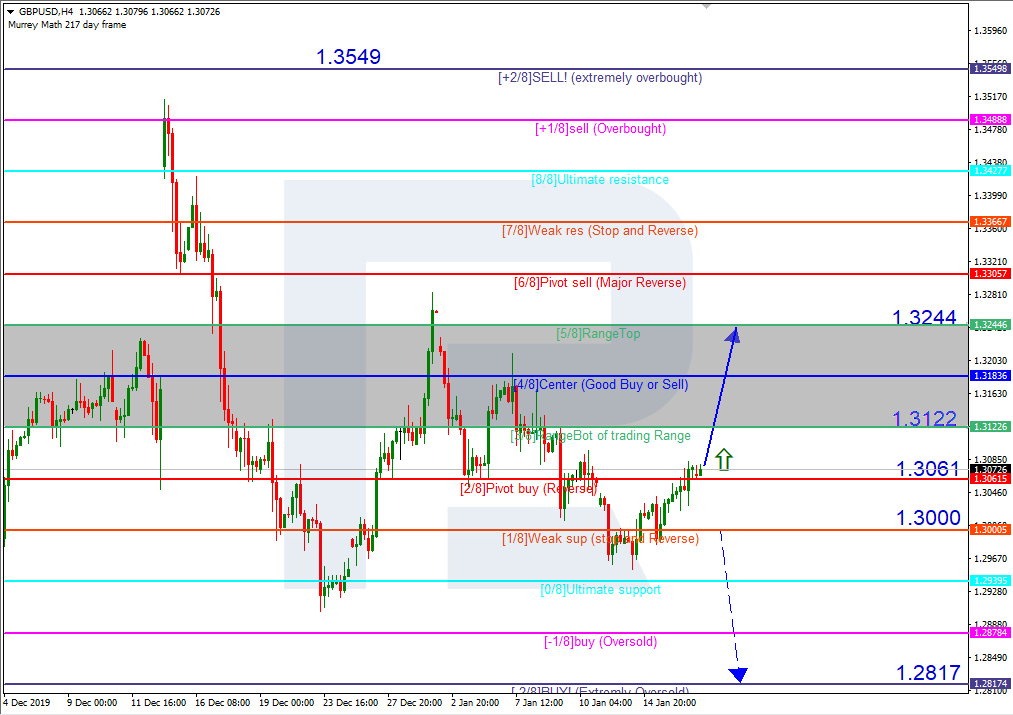1013x715 pixels.
Task: Click the '[0/8]Ultimate support' label
Action: [601, 589]
